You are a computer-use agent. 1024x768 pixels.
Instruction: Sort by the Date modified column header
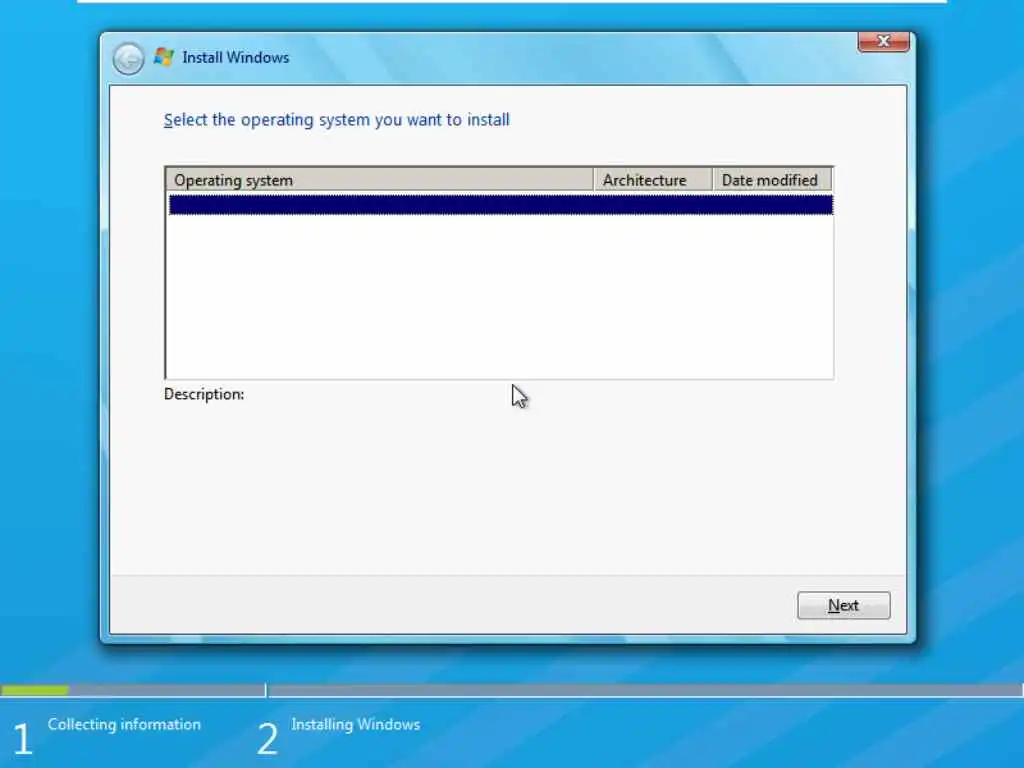point(771,180)
